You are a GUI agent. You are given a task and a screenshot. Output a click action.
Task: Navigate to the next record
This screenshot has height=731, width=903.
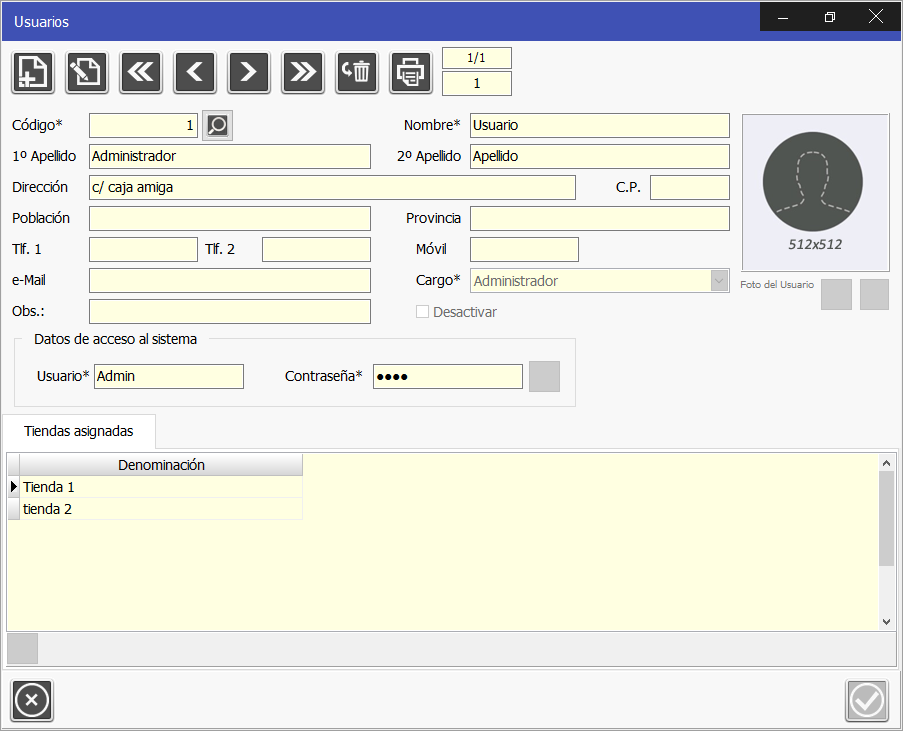(x=249, y=72)
